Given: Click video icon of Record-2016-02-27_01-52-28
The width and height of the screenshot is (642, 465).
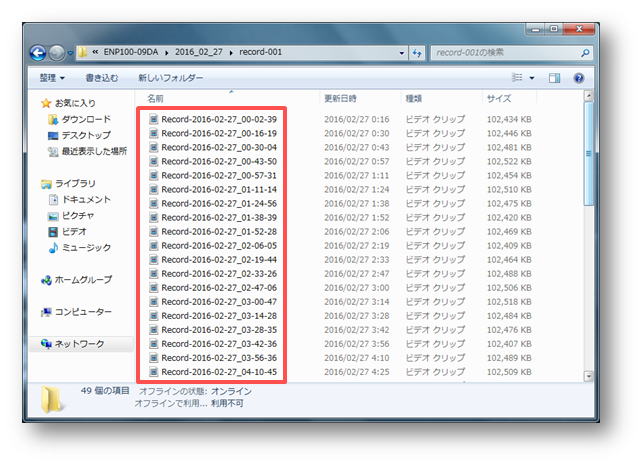Looking at the screenshot, I should [154, 231].
